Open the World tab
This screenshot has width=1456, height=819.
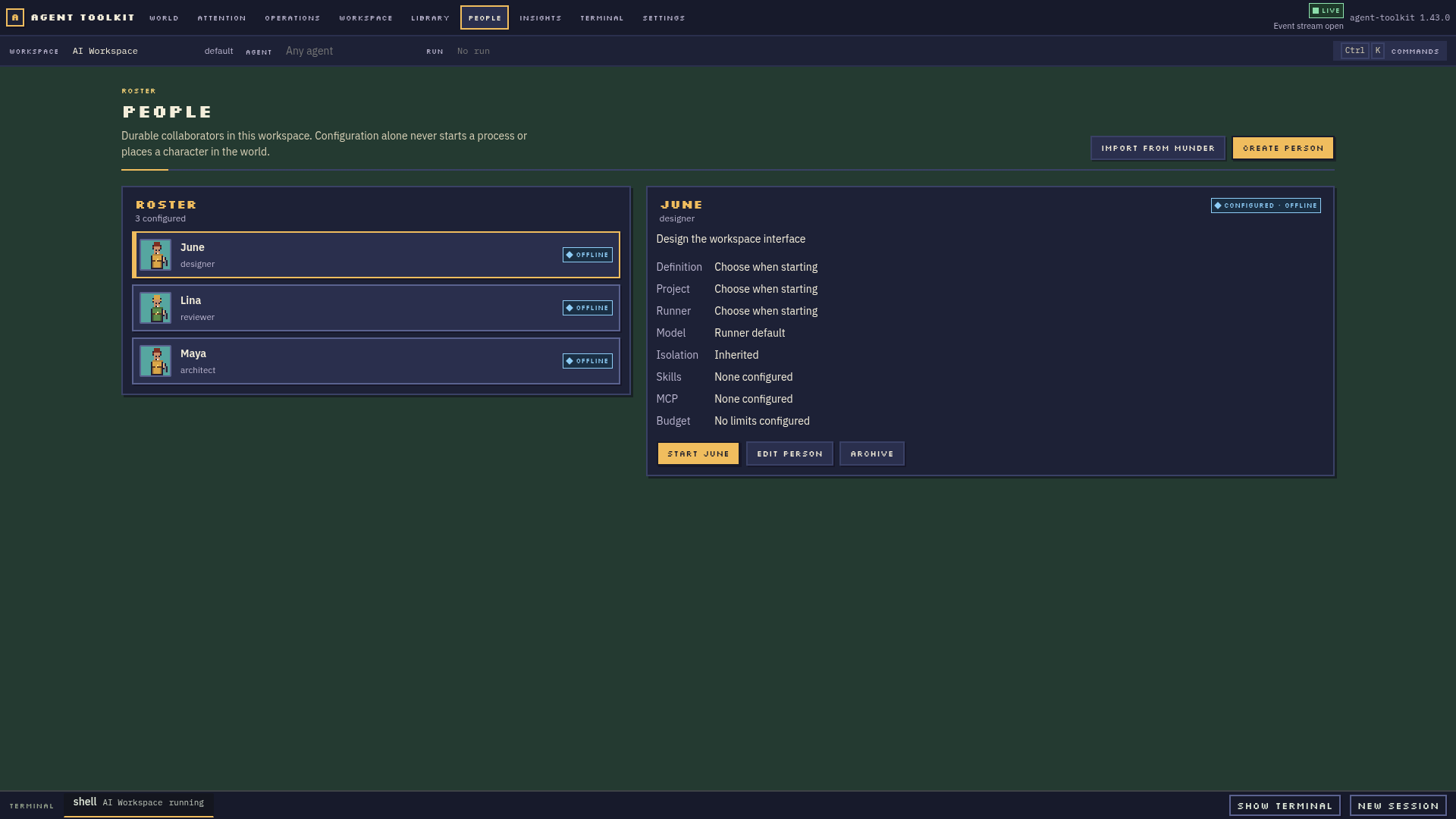(x=164, y=17)
